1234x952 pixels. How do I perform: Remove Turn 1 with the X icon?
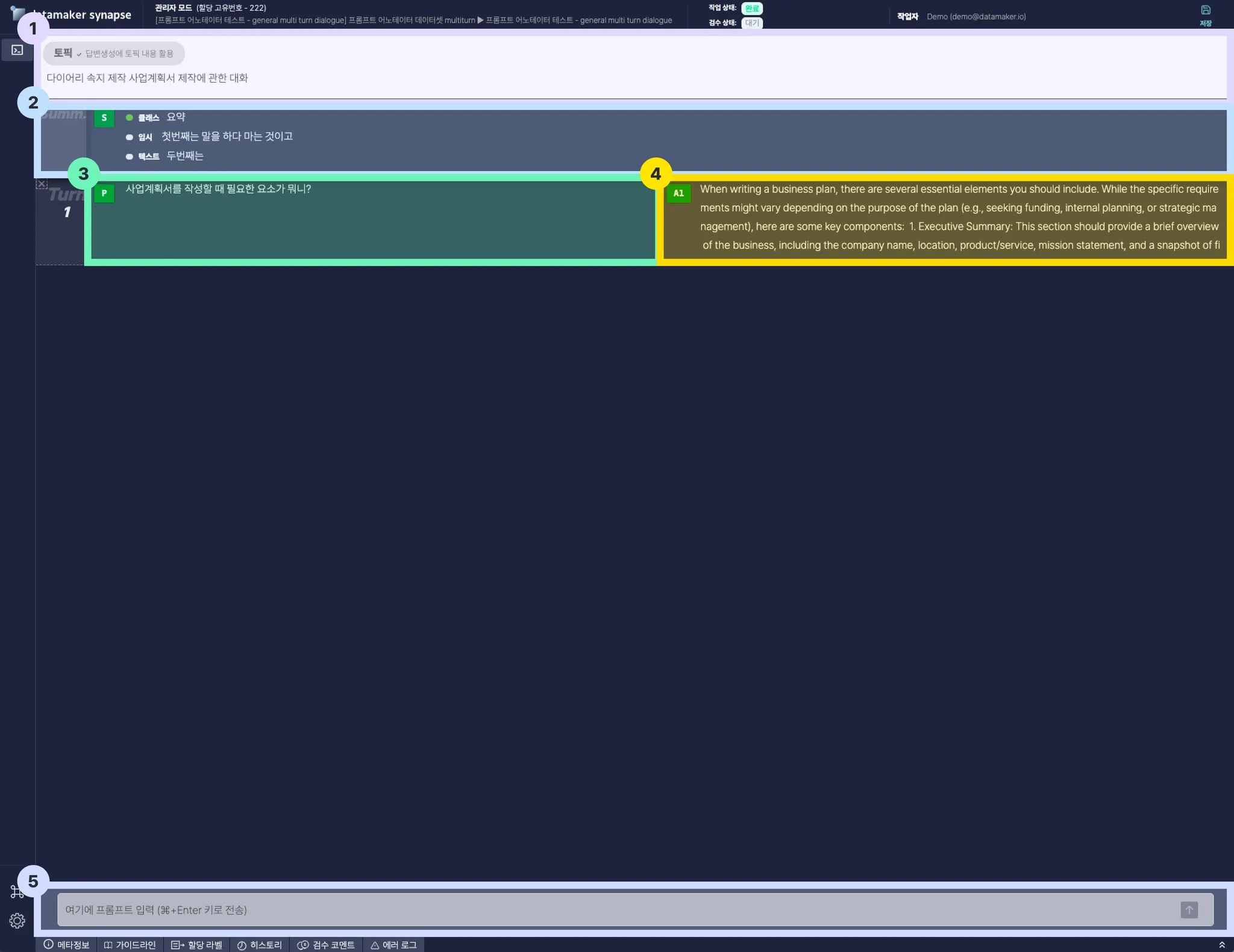coord(42,184)
